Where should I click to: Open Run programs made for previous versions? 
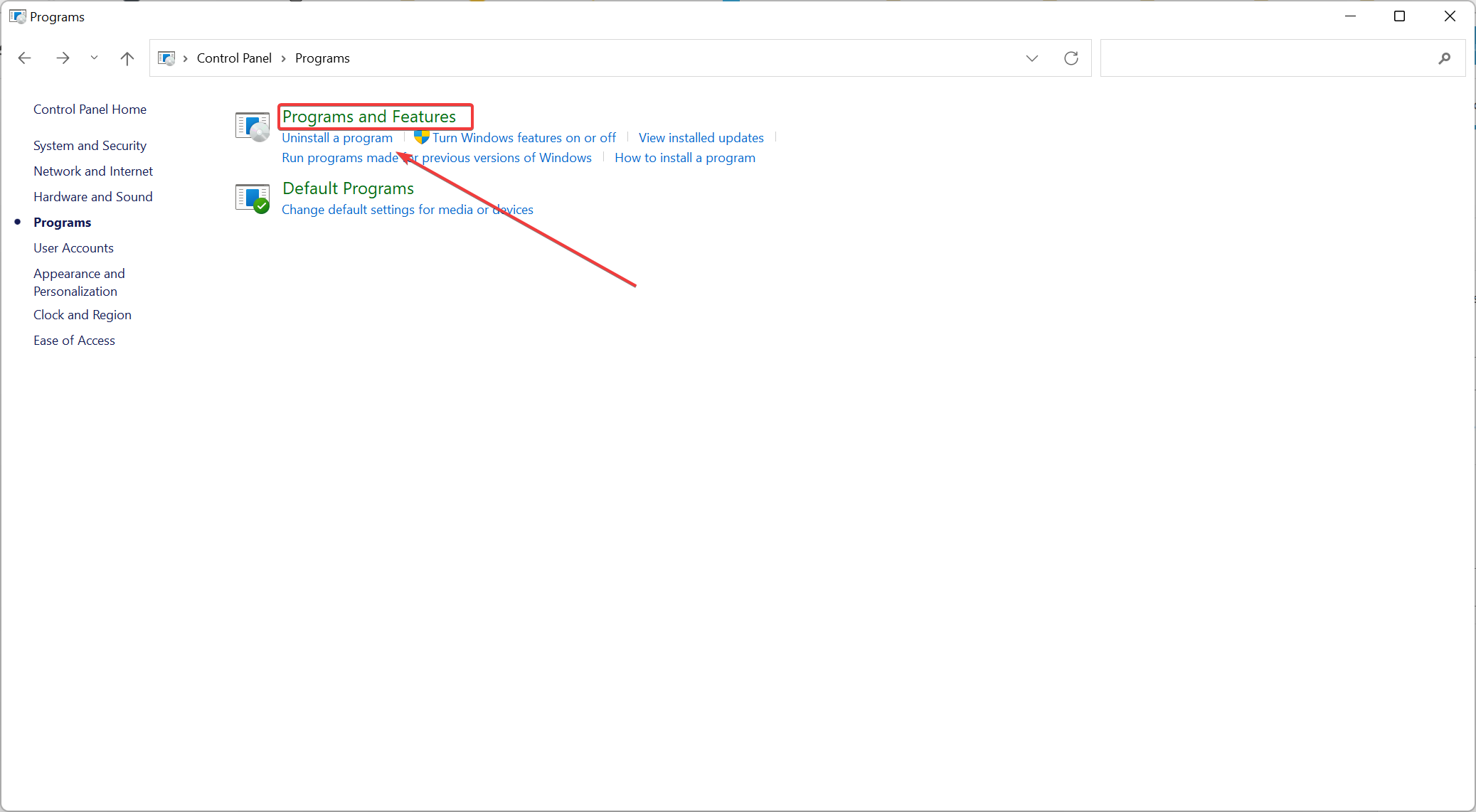437,158
